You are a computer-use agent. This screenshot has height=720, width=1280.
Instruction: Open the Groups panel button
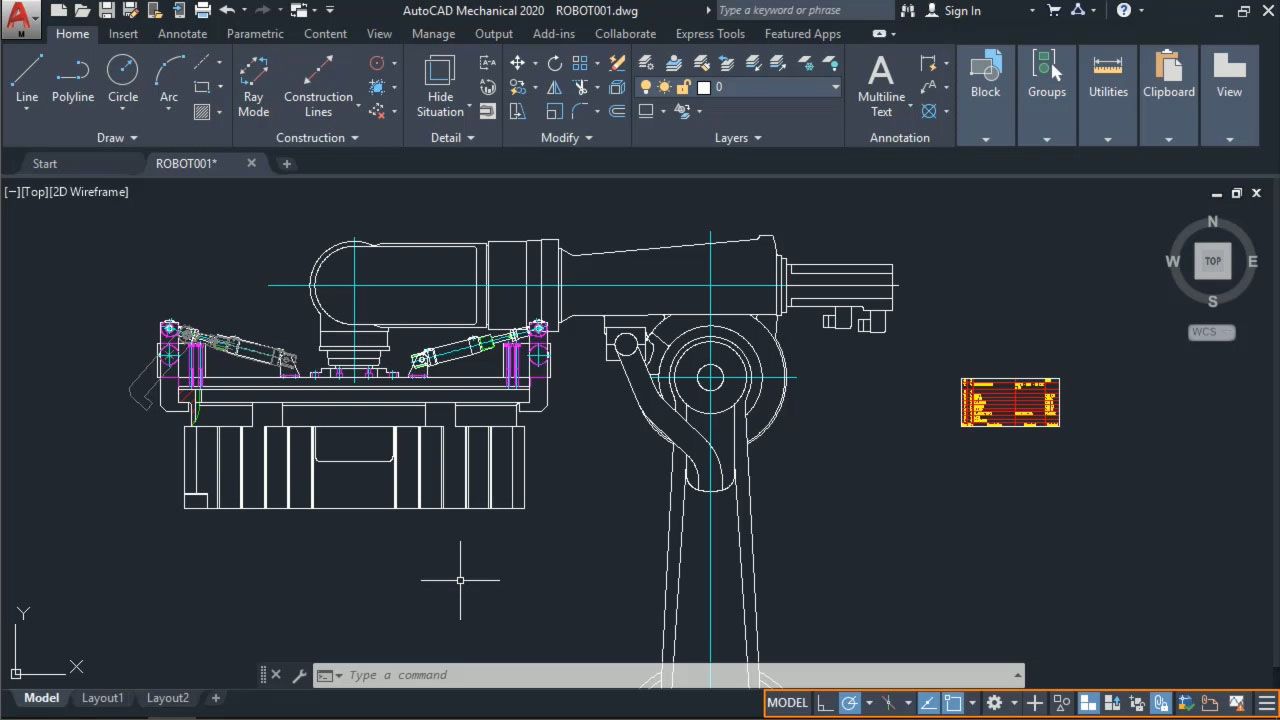coord(1047,76)
